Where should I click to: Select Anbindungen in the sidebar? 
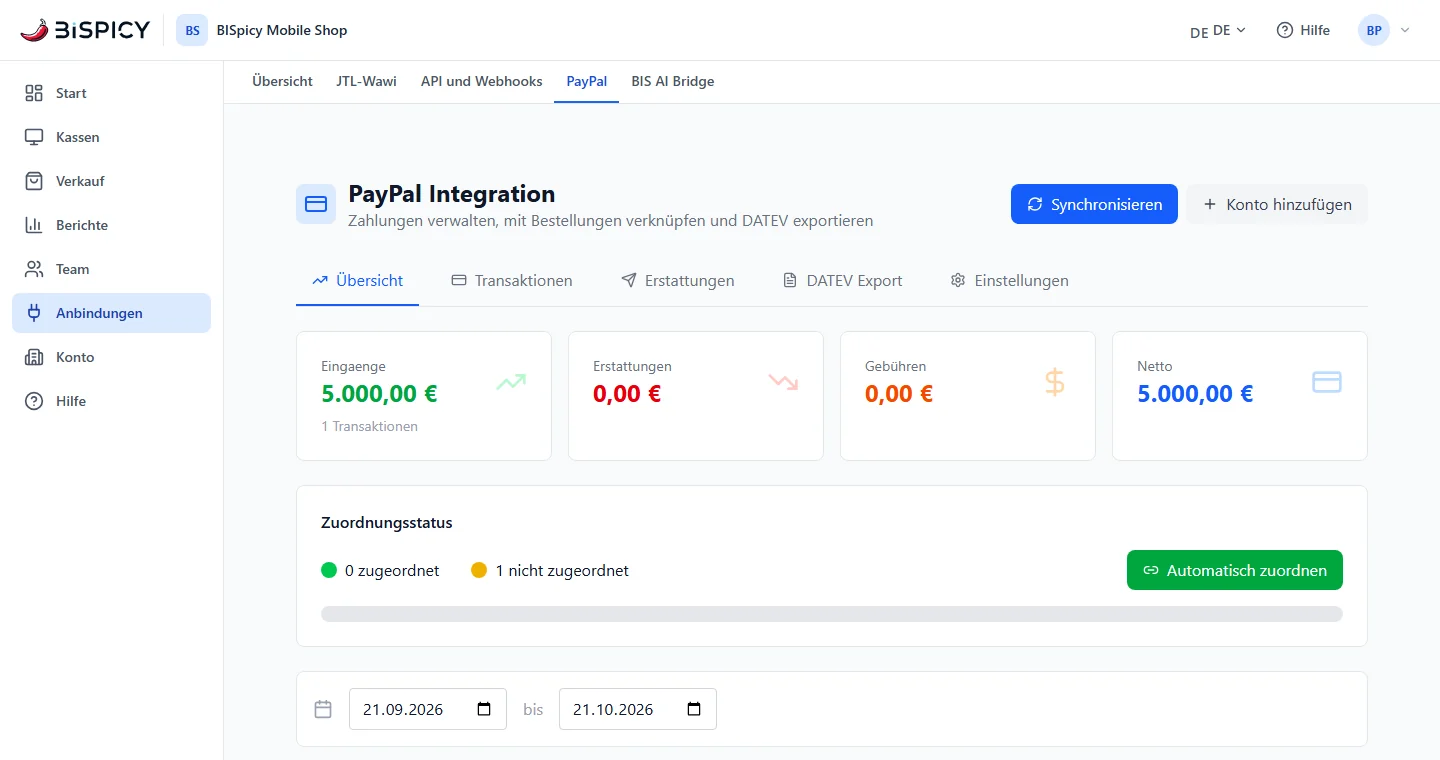pos(111,313)
